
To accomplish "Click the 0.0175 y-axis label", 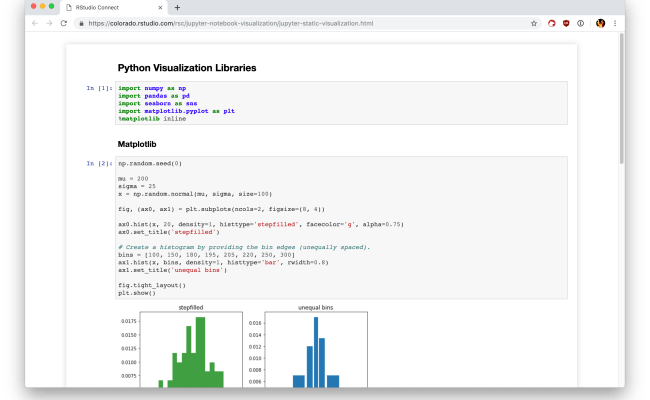I will click(129, 321).
